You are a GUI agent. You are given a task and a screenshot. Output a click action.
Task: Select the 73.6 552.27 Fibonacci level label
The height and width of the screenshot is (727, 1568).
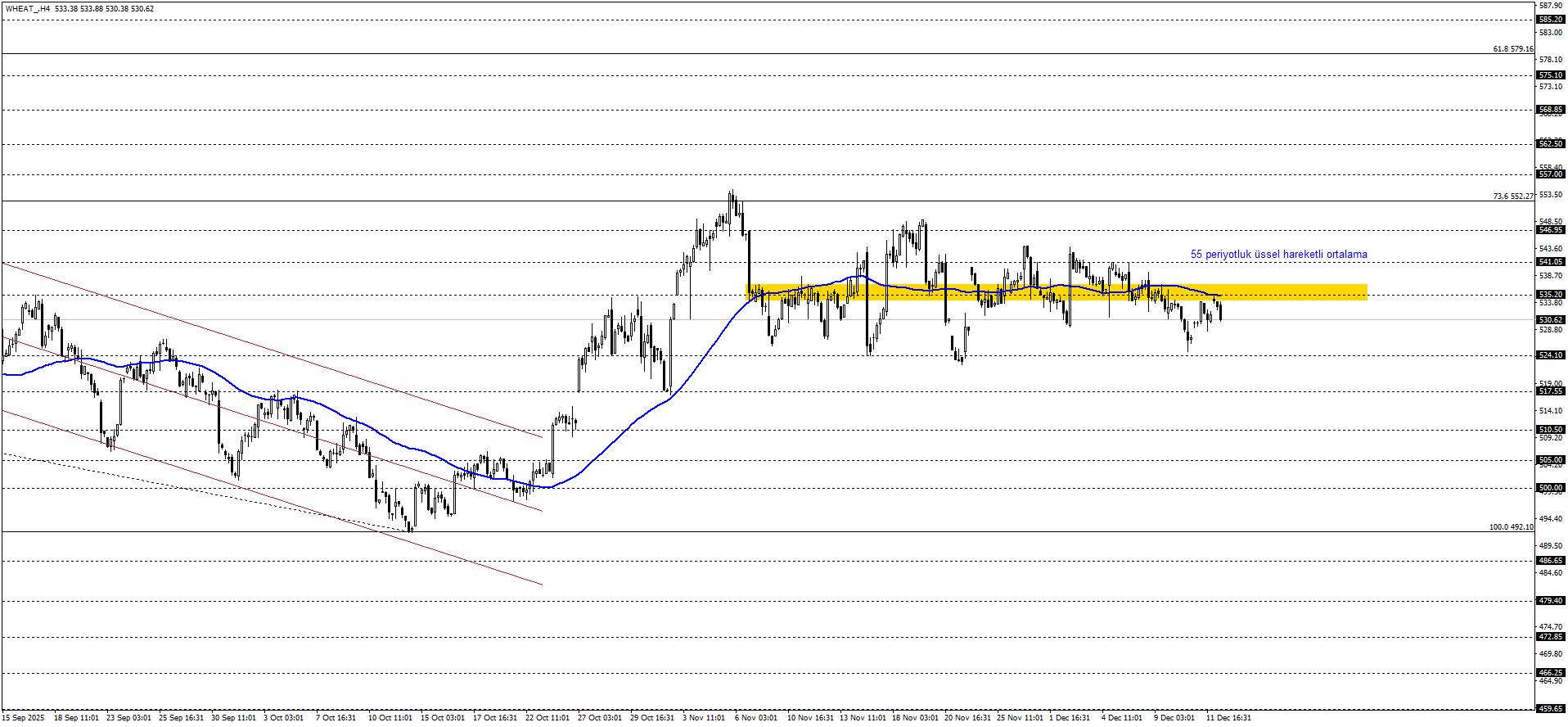tap(1512, 196)
